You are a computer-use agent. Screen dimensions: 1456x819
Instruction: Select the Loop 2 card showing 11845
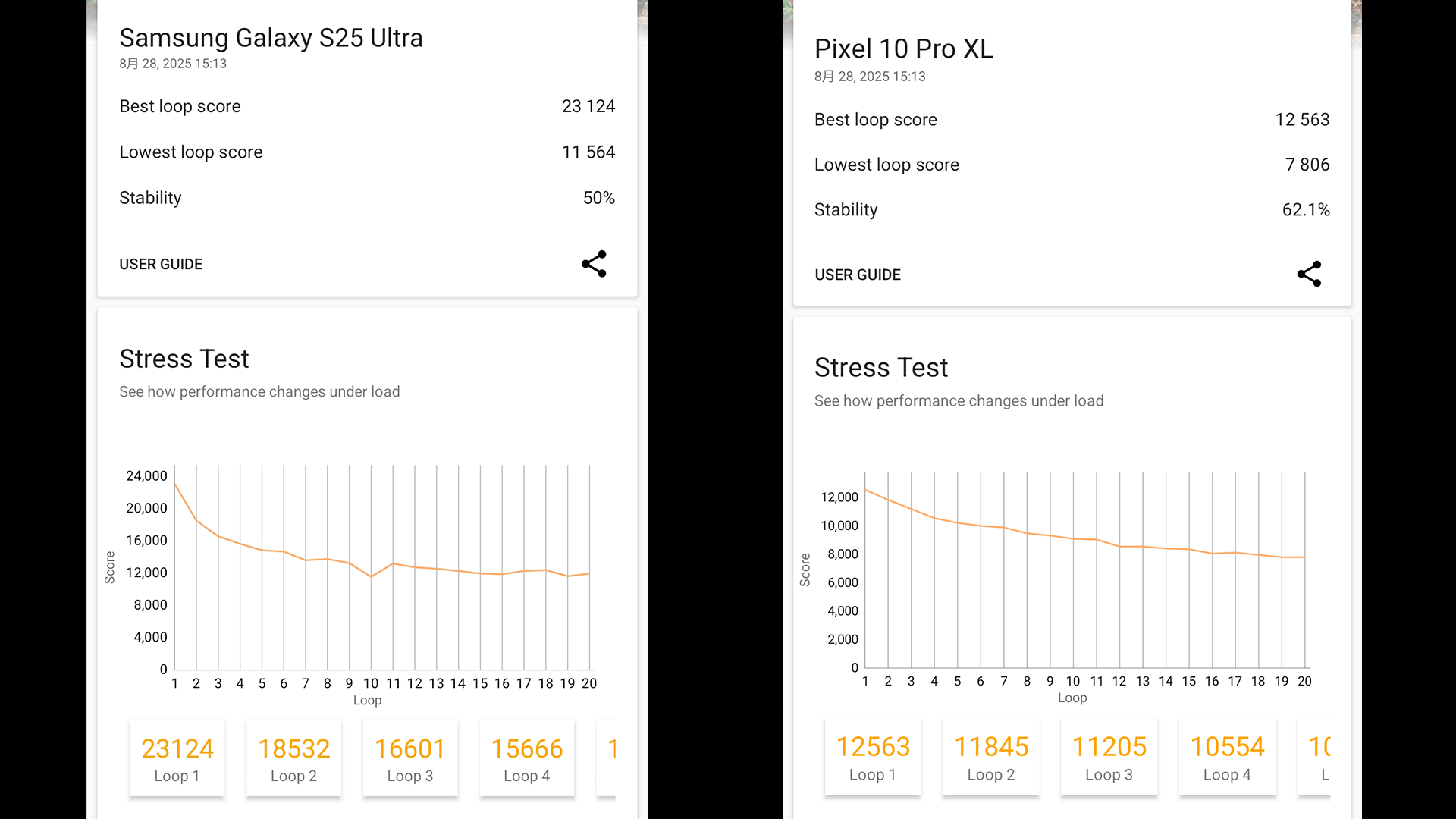click(991, 756)
